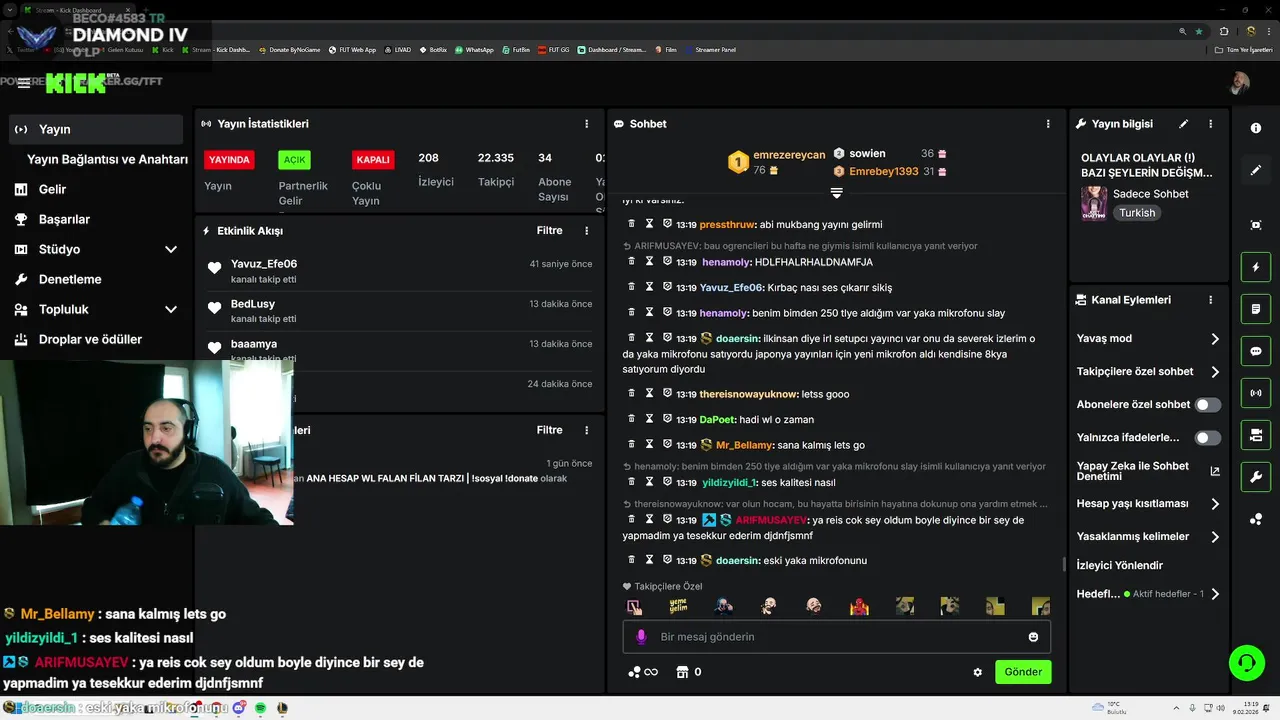Edit stream info with the pencil icon
This screenshot has width=1280, height=720.
point(1184,124)
